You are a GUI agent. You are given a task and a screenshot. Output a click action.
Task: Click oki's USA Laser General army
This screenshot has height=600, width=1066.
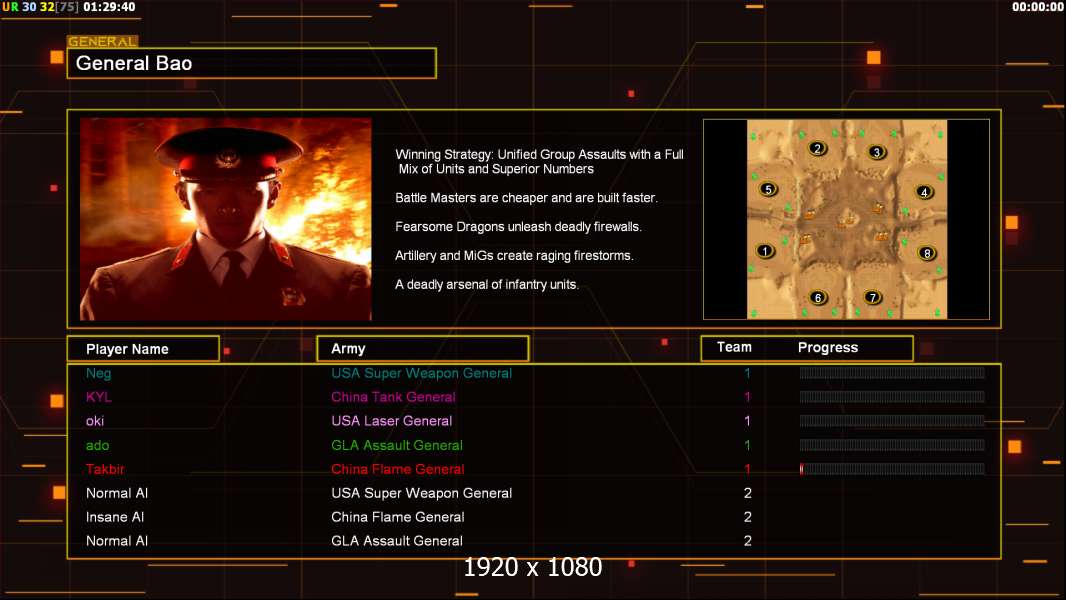coord(392,421)
